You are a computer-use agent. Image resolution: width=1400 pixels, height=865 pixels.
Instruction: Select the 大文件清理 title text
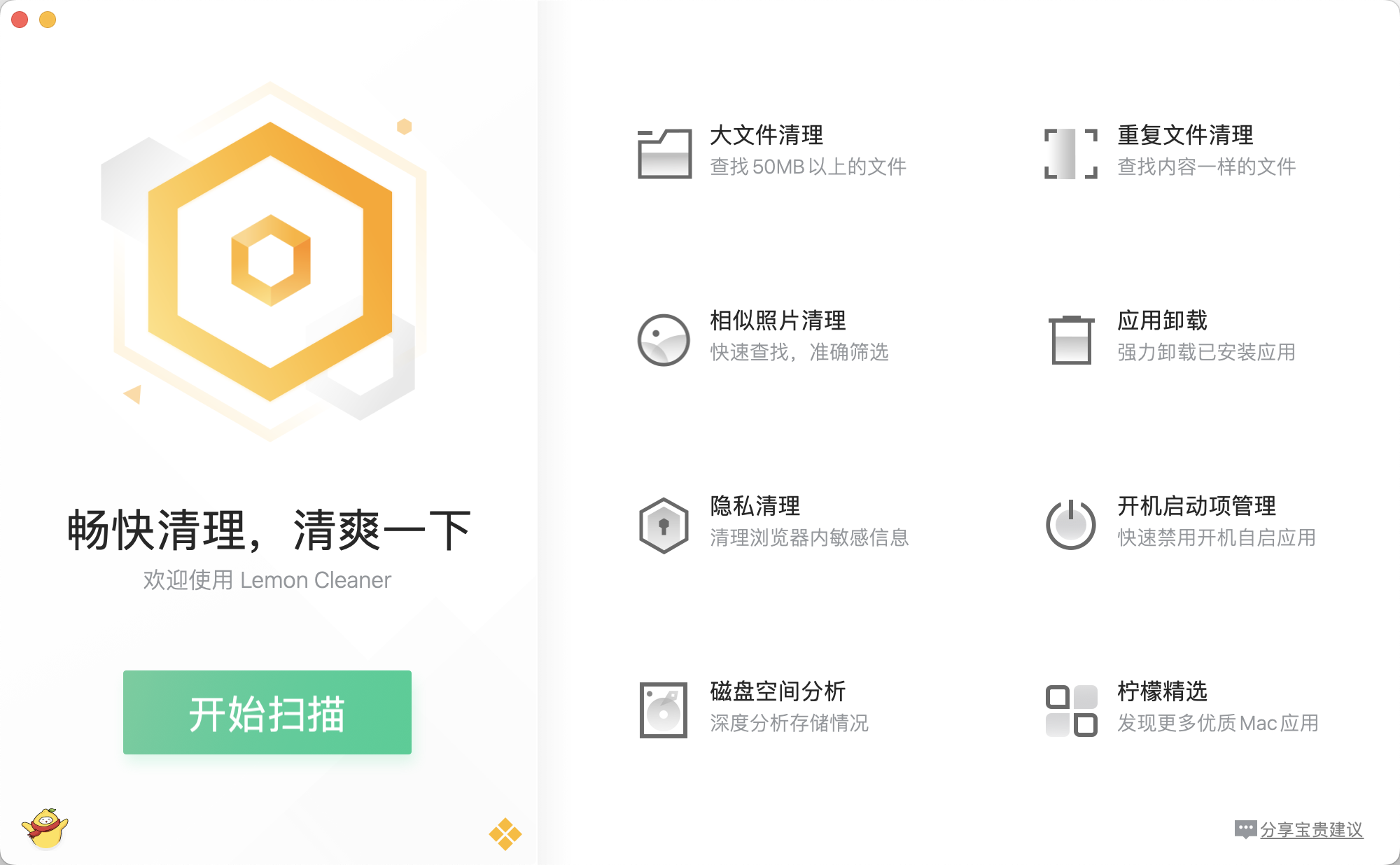coord(766,135)
